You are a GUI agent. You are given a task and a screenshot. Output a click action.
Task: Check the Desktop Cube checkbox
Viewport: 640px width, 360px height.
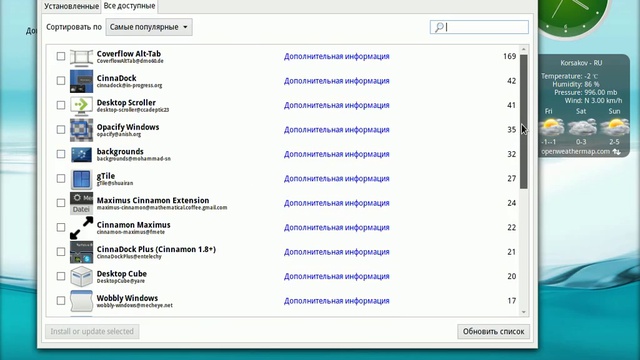coord(61,276)
